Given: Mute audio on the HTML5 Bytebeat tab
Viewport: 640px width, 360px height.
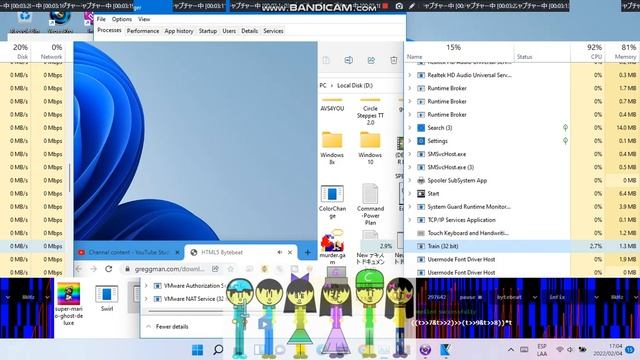Looking at the screenshot, I should [280, 253].
